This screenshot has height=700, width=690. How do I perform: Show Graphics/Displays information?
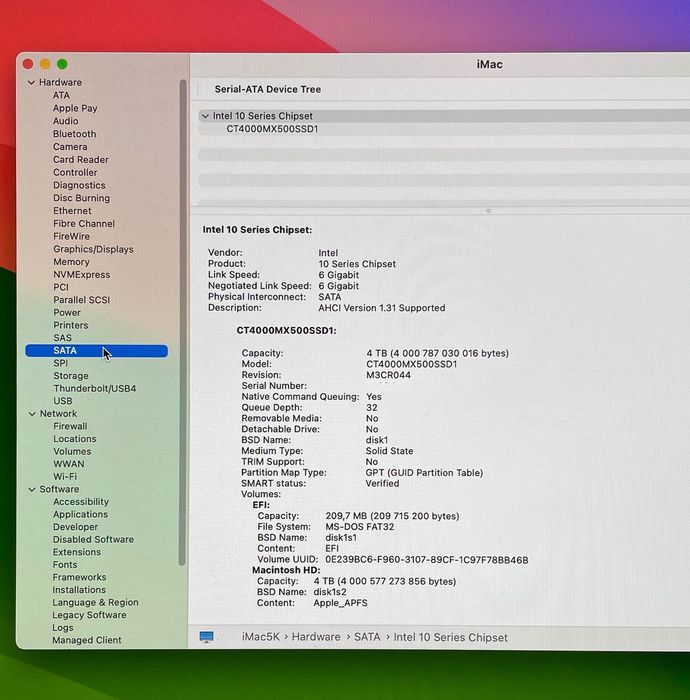[x=93, y=249]
